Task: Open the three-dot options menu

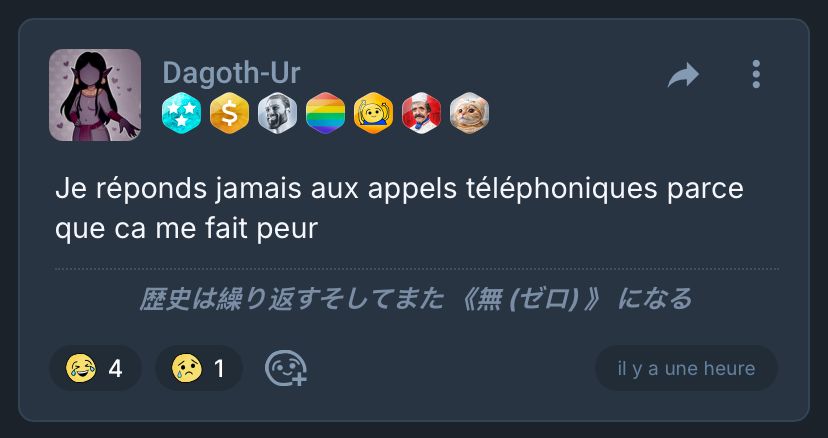Action: [x=756, y=74]
